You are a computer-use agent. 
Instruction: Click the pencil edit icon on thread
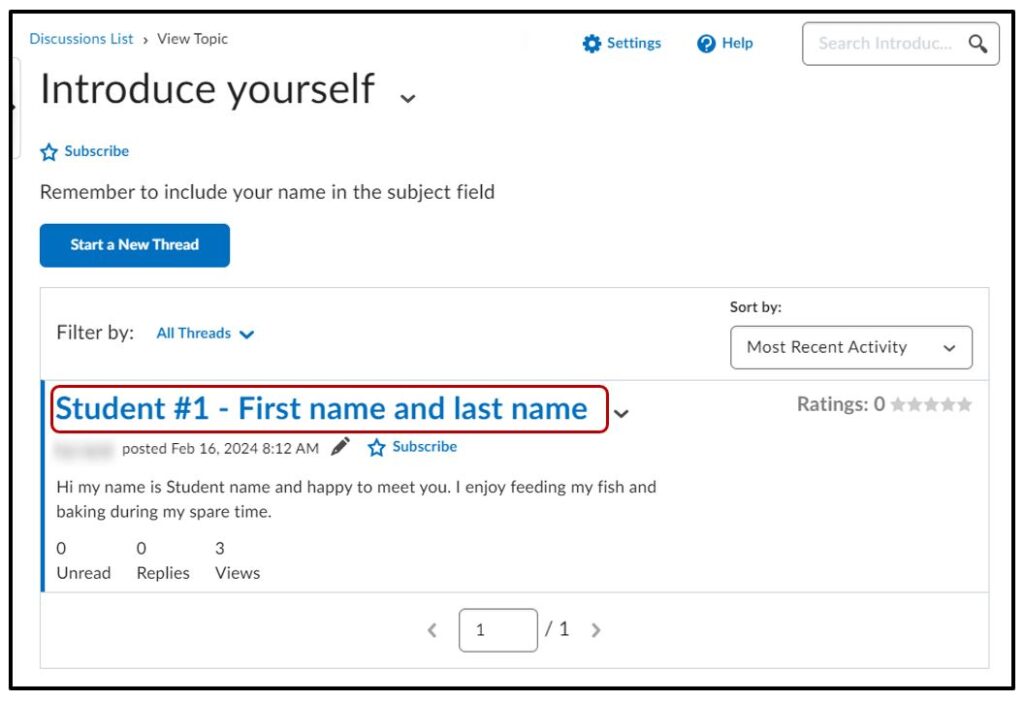click(x=340, y=447)
